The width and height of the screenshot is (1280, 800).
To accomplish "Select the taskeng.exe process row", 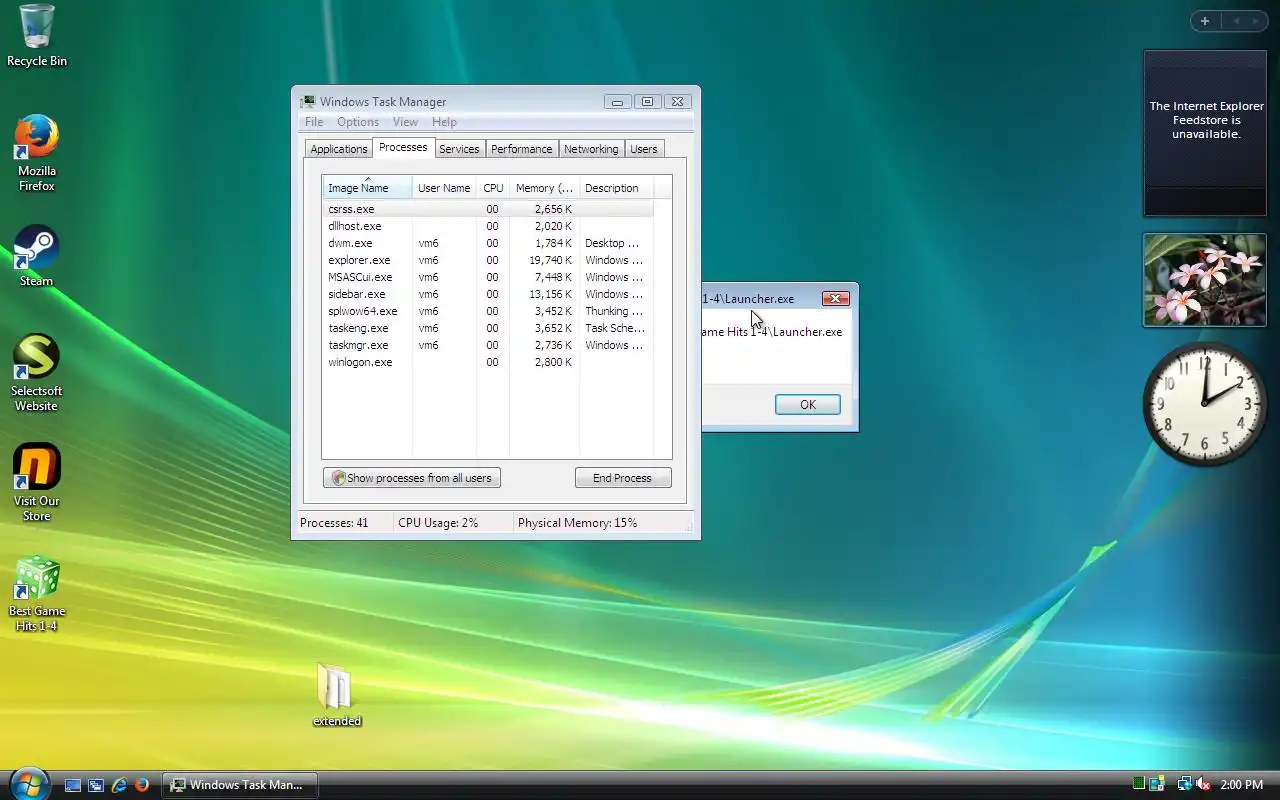I will click(488, 328).
